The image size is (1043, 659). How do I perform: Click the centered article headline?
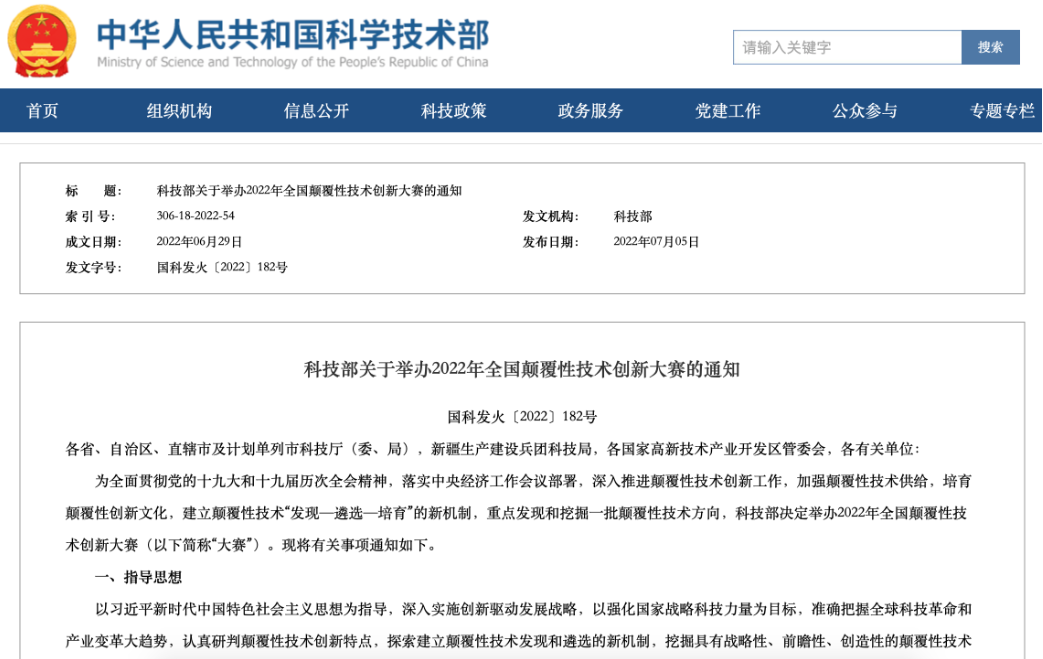coord(521,370)
